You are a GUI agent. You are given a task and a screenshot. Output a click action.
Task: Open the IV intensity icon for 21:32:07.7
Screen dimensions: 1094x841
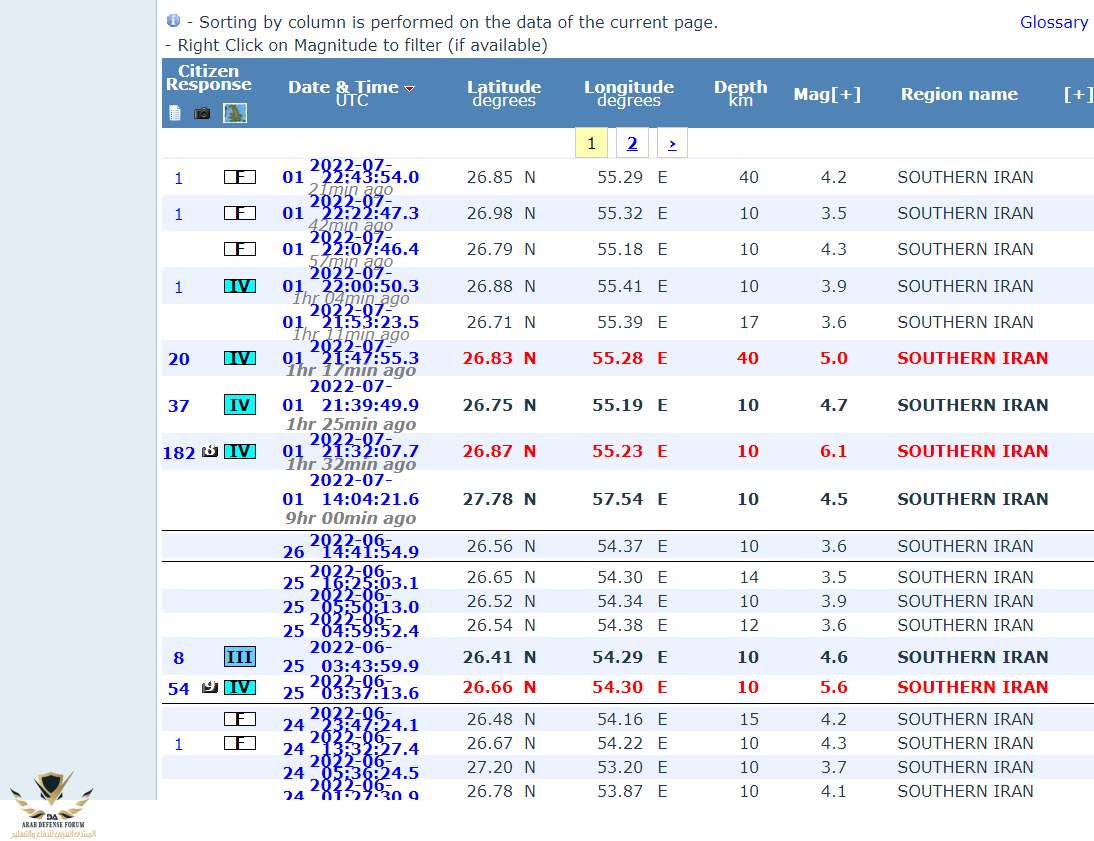[x=239, y=452]
